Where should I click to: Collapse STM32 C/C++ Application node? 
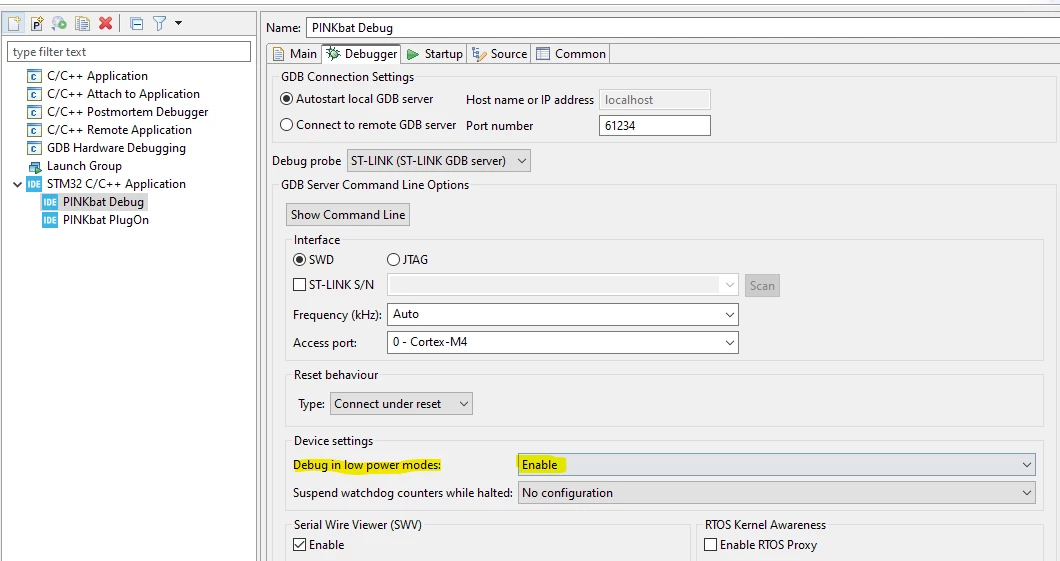17,184
